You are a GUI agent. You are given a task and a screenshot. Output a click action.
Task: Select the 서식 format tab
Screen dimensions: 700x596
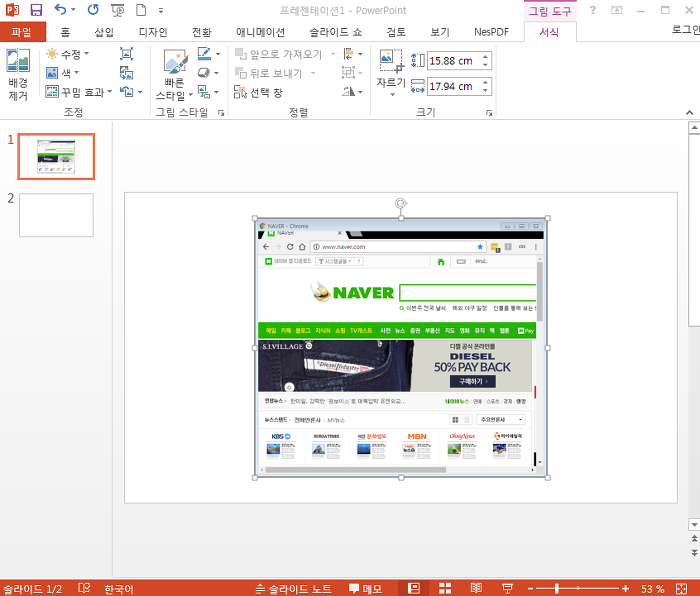[549, 32]
